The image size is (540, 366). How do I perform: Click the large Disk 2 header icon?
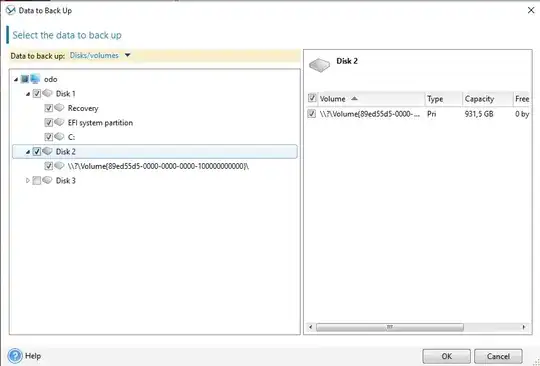(319, 65)
